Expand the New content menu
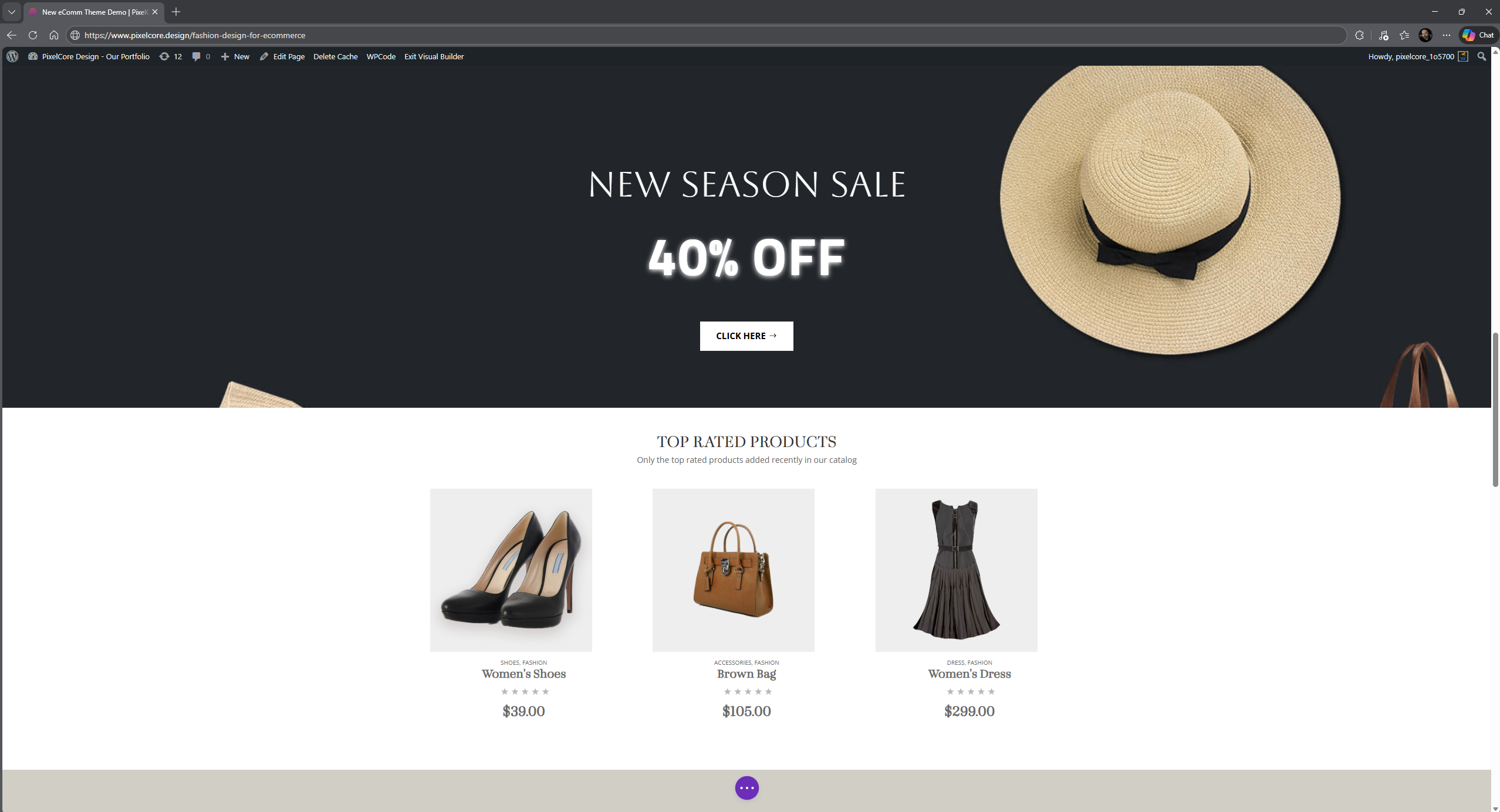1500x812 pixels. click(235, 56)
